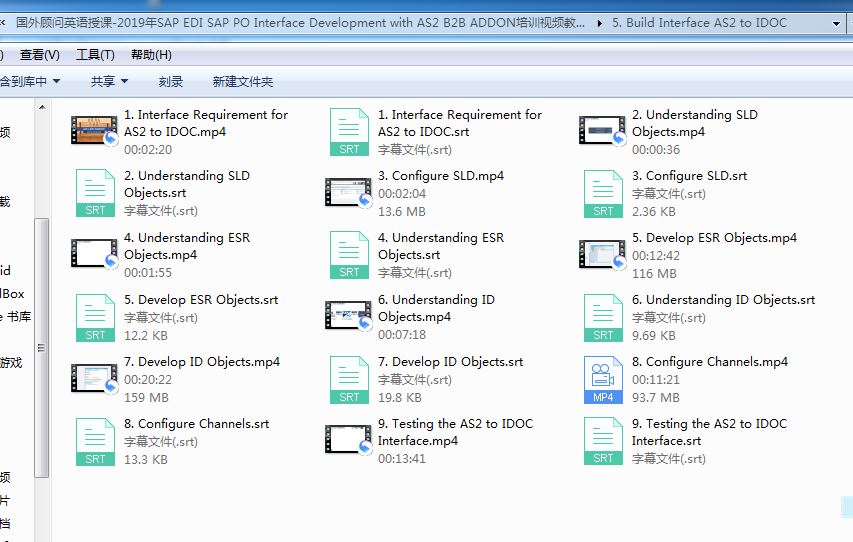The width and height of the screenshot is (853, 542).
Task: Open video thumbnail of 6. Understanding ID Objects.mp4
Action: click(348, 316)
